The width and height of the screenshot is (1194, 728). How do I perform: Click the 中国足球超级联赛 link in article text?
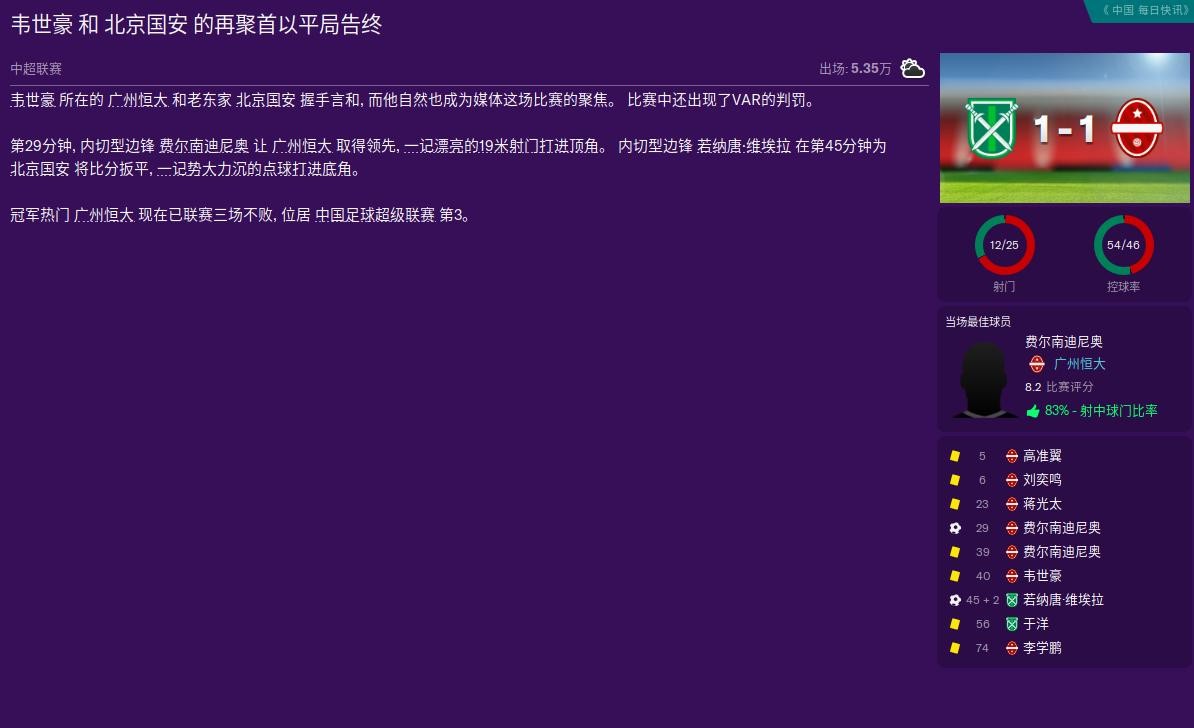click(x=375, y=215)
